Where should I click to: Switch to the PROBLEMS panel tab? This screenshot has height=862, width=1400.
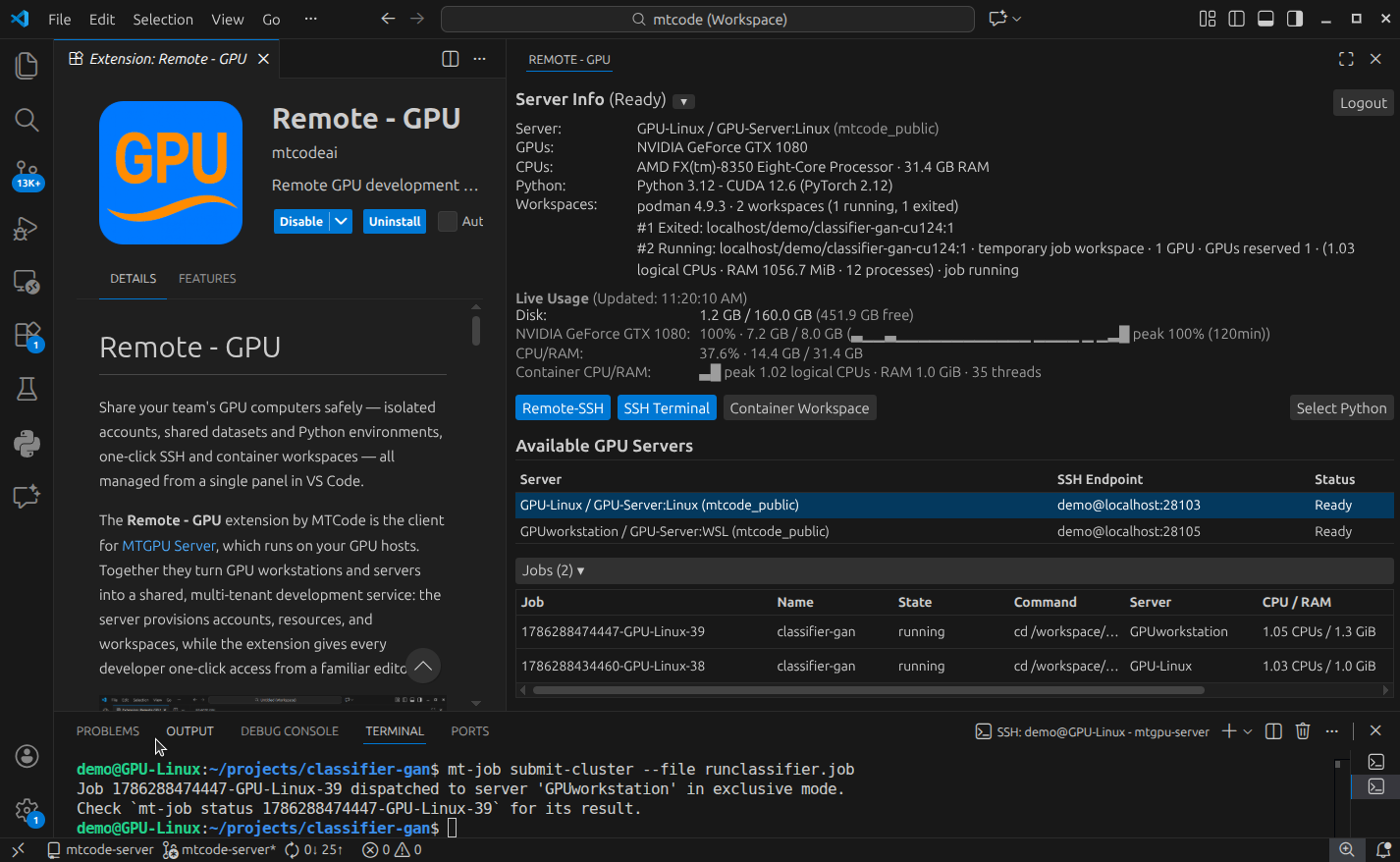tap(108, 731)
